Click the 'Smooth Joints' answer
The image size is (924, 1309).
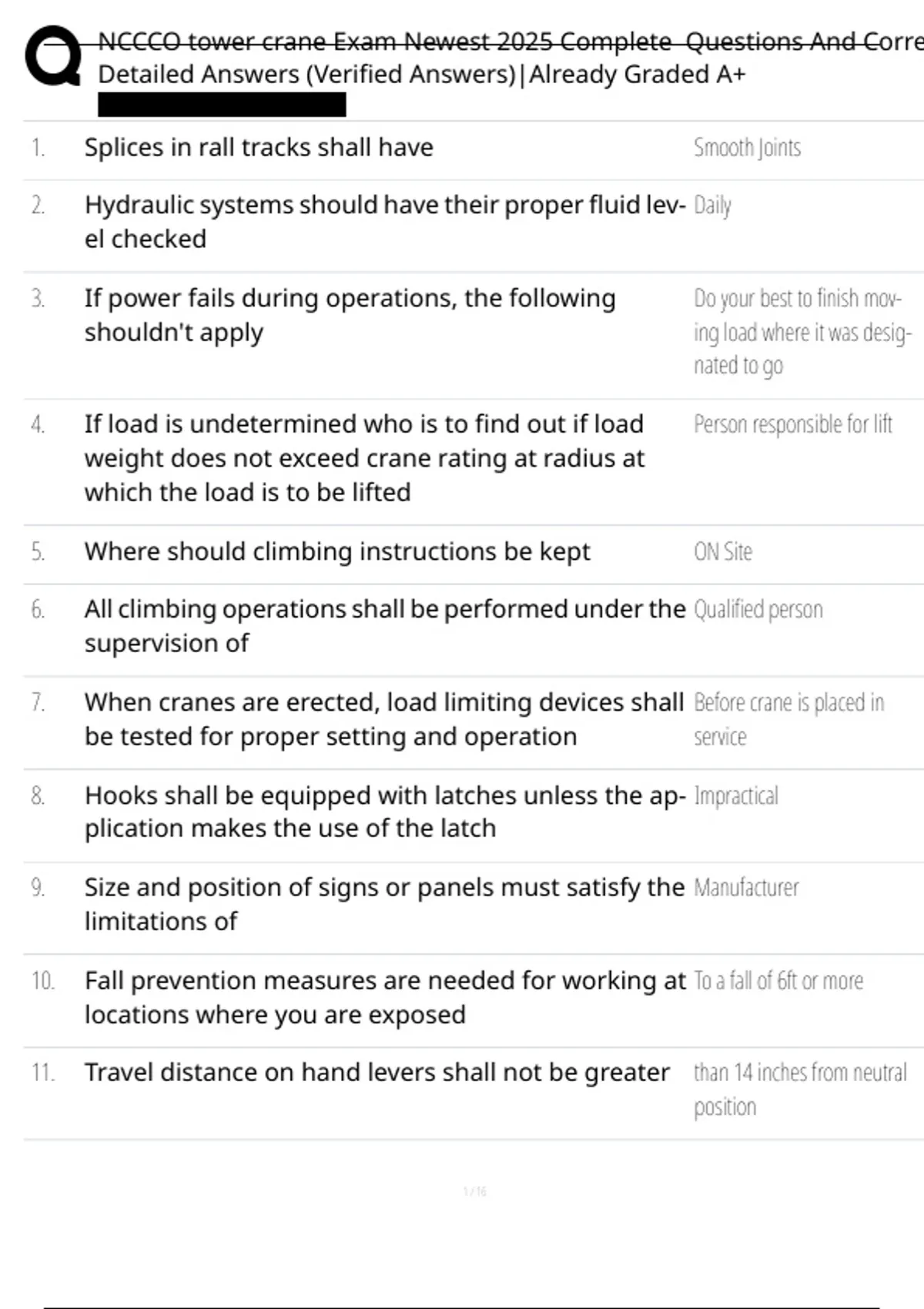pyautogui.click(x=747, y=147)
